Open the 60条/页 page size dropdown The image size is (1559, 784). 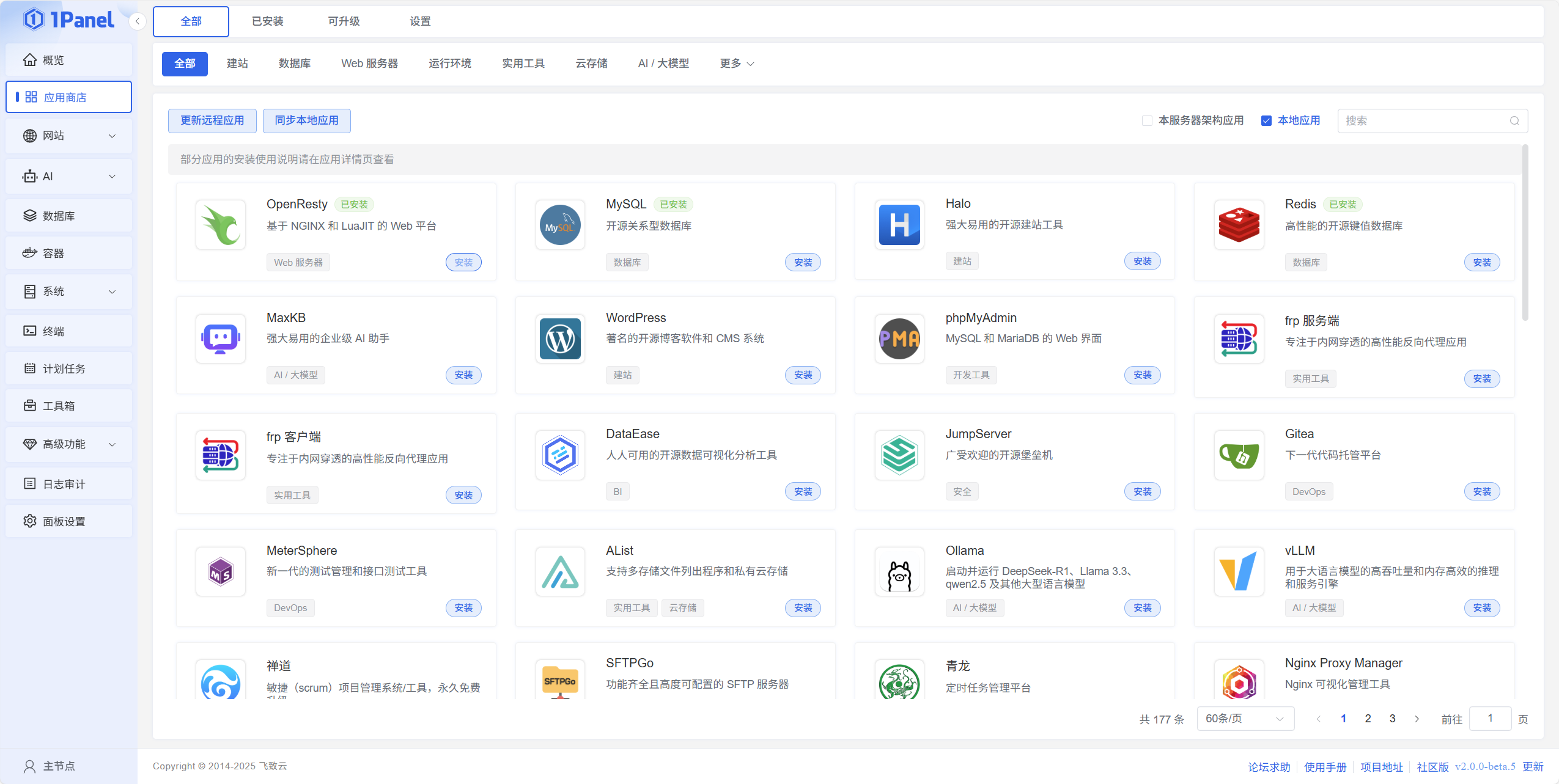1245,719
